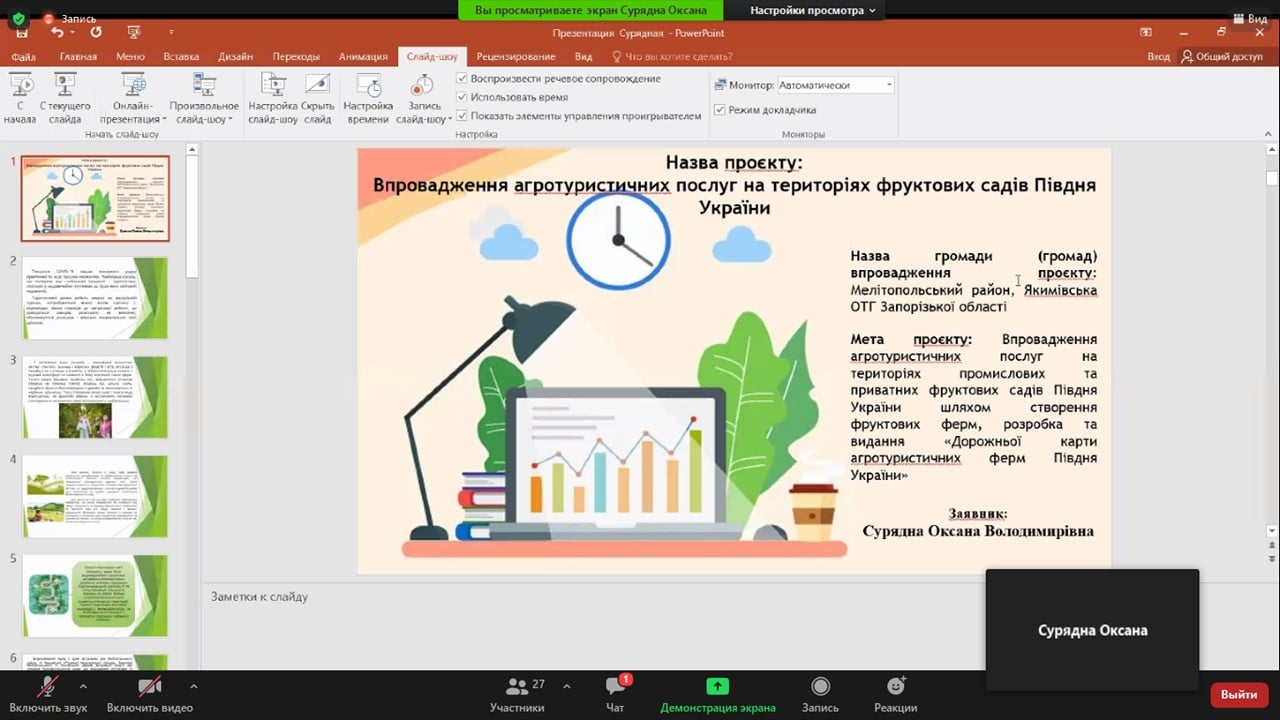Open the 'Рецензирование' ribbon tab
Screen dimensions: 1280x720
(x=515, y=57)
